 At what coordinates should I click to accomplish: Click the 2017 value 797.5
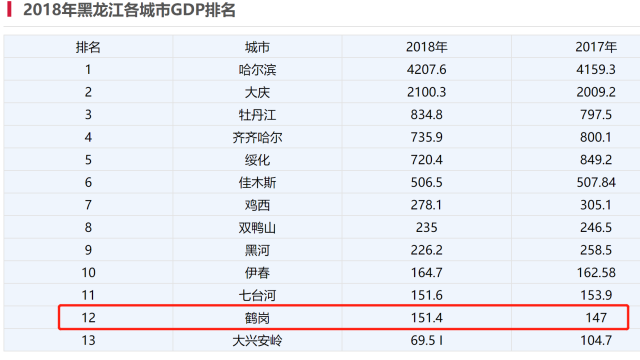click(596, 115)
